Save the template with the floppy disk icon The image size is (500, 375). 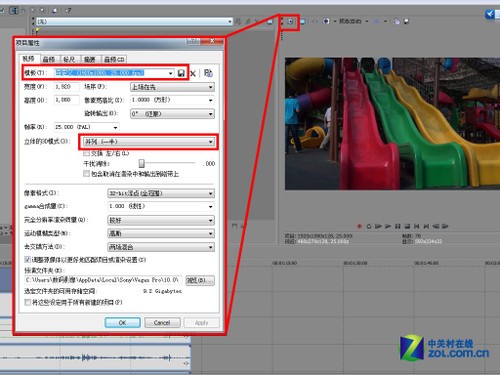(181, 73)
